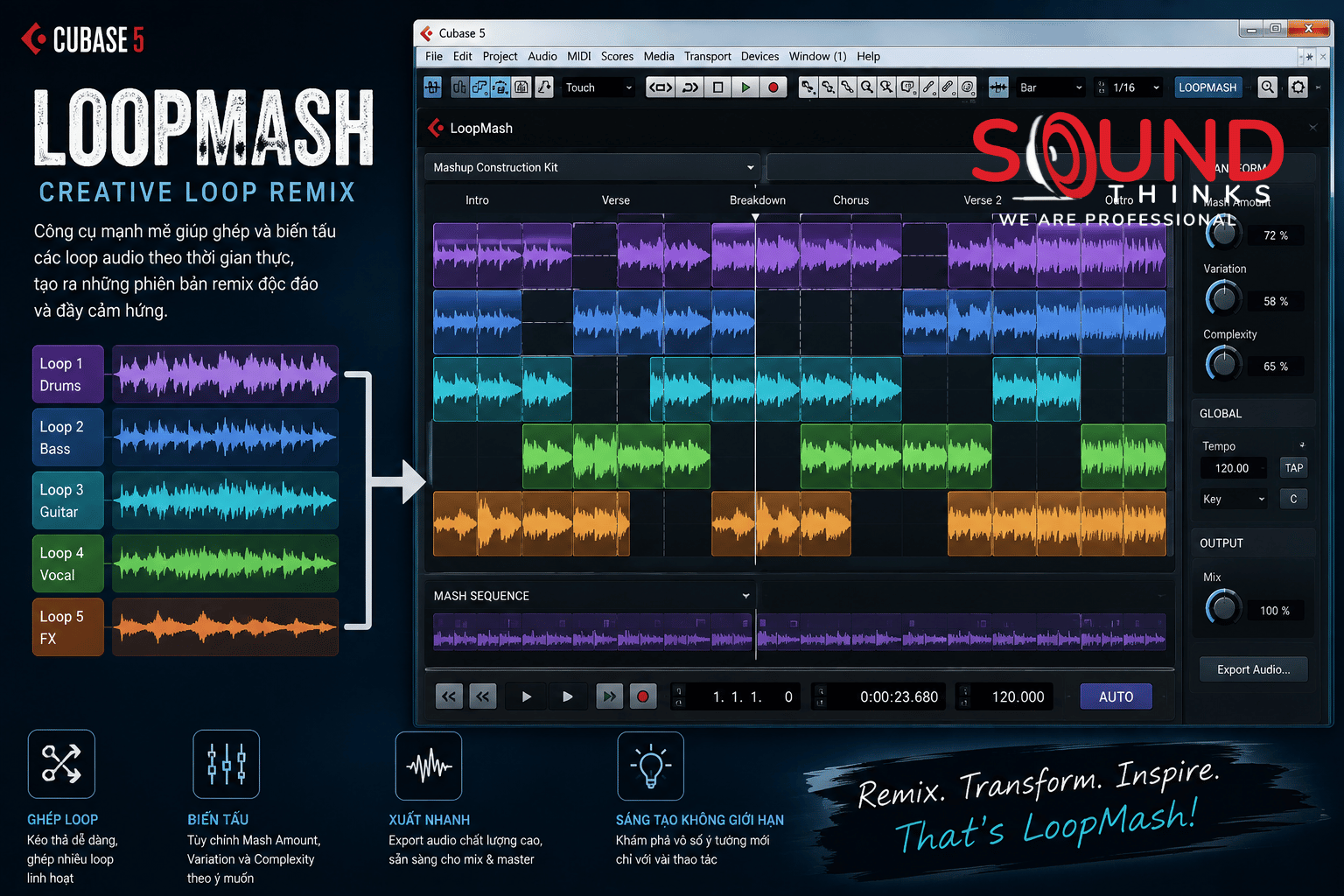Open the Window (1) menu
This screenshot has width=1344, height=896.
point(817,56)
